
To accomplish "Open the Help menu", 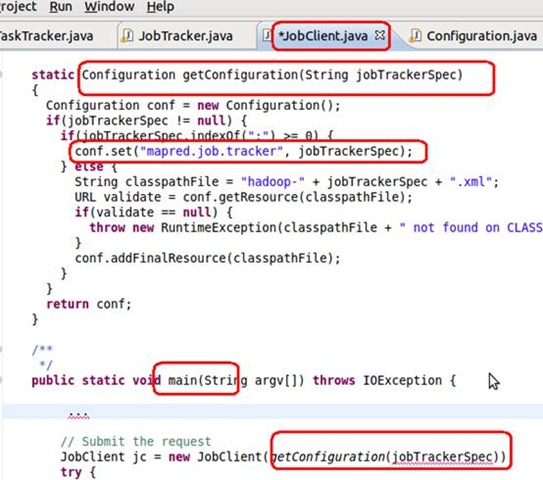I will click(160, 7).
